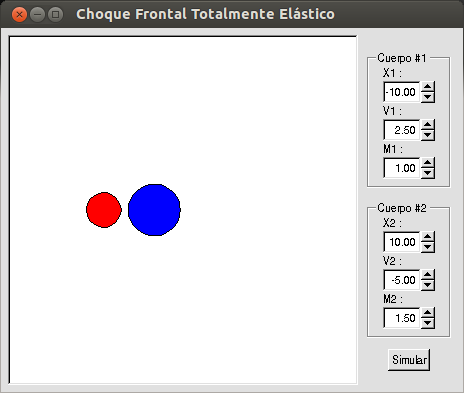Increase M2 value with up arrow
This screenshot has height=393, width=464.
coord(428,312)
